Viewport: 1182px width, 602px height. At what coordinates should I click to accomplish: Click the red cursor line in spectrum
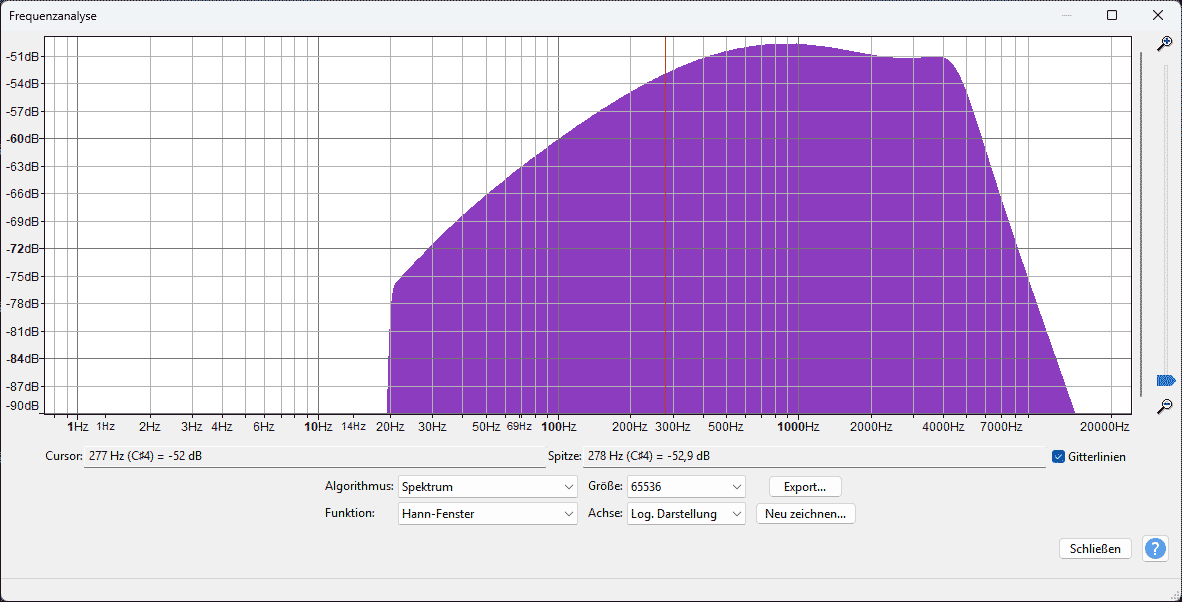pyautogui.click(x=665, y=225)
